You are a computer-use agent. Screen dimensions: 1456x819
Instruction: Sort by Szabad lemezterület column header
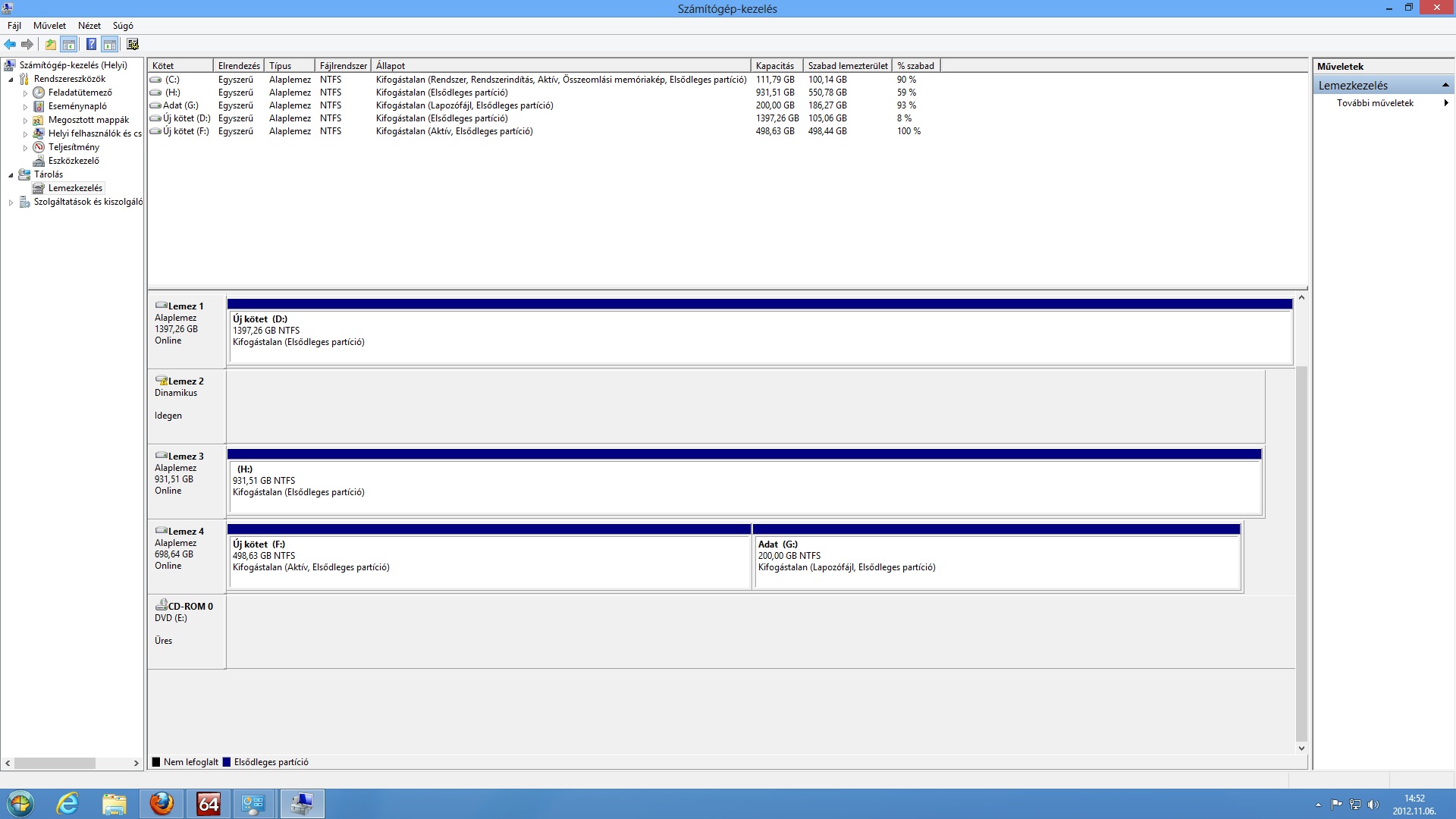tap(848, 66)
